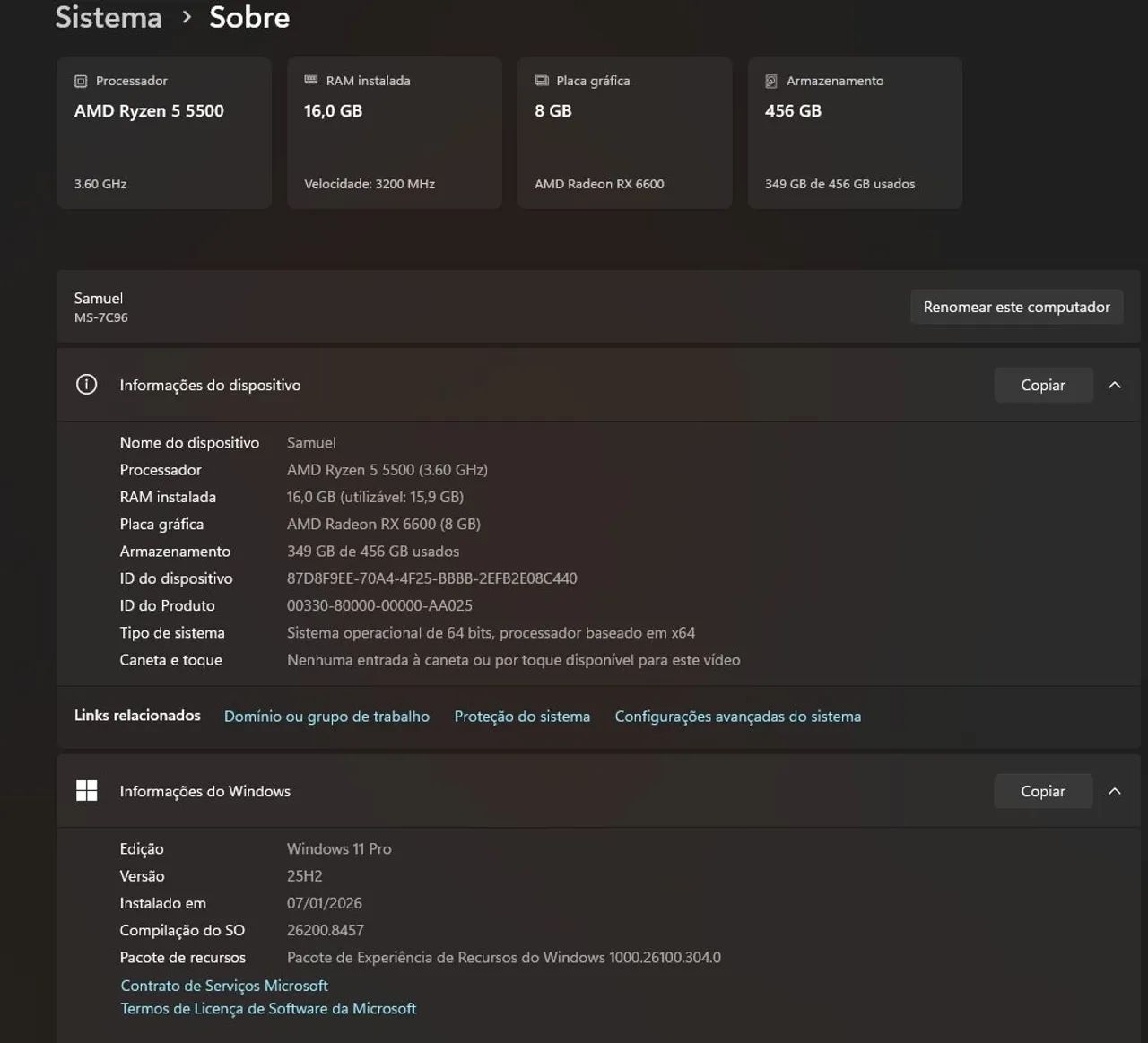Click the graphics card icon in the Placa gráfica card
The height and width of the screenshot is (1043, 1148).
pos(542,81)
